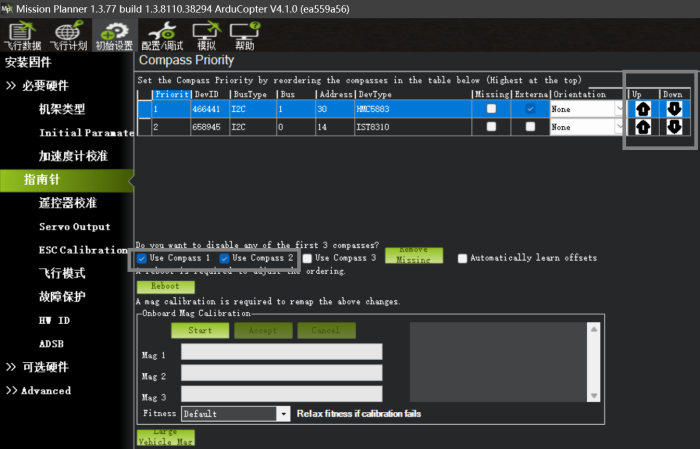Open 安装固件 install firmware page
700x449 pixels.
pyautogui.click(x=28, y=62)
